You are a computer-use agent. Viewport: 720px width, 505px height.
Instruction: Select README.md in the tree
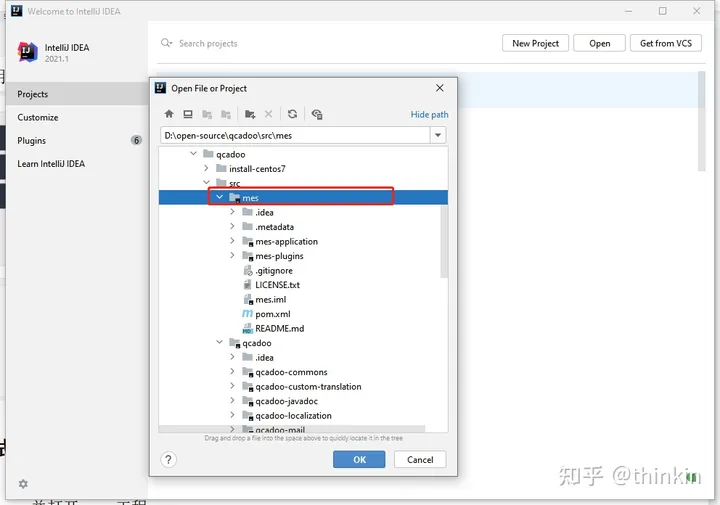[x=280, y=328]
